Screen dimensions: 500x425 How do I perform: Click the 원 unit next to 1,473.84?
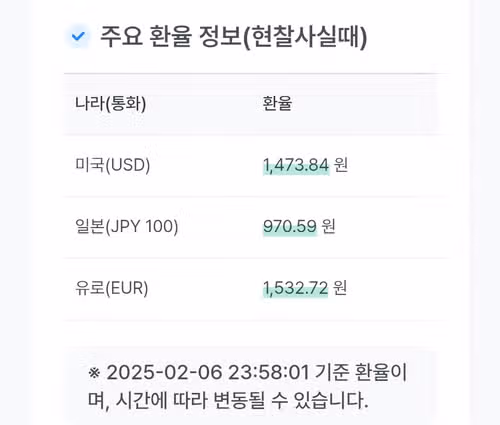click(341, 165)
